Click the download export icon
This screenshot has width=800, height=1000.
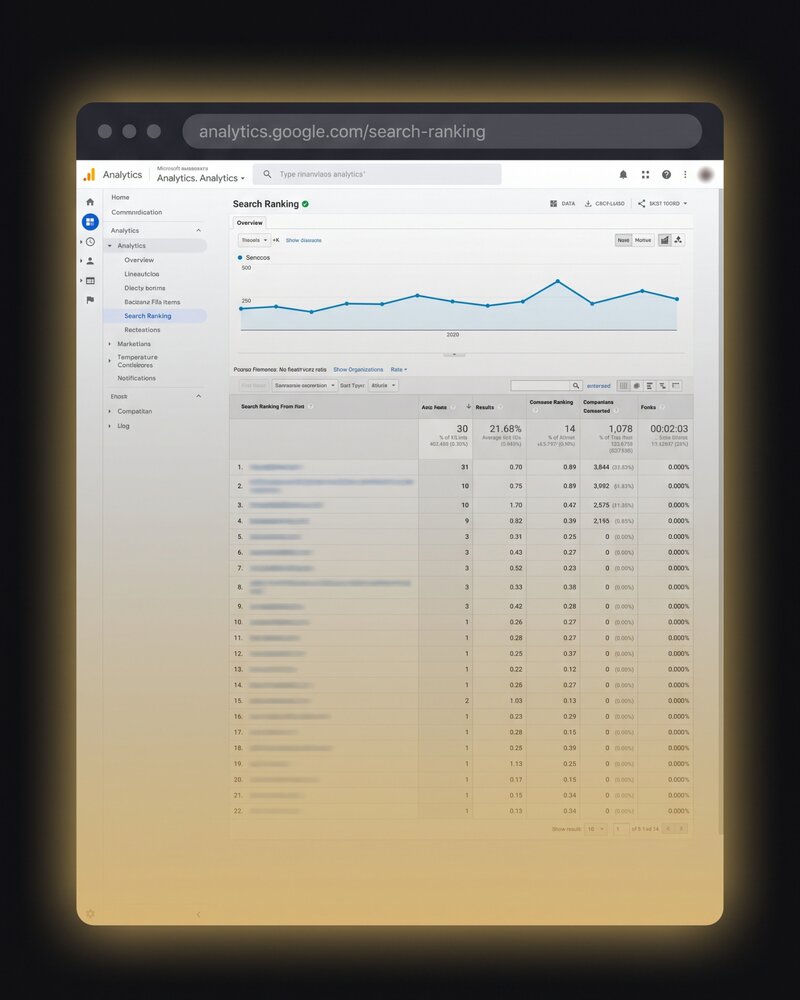588,203
